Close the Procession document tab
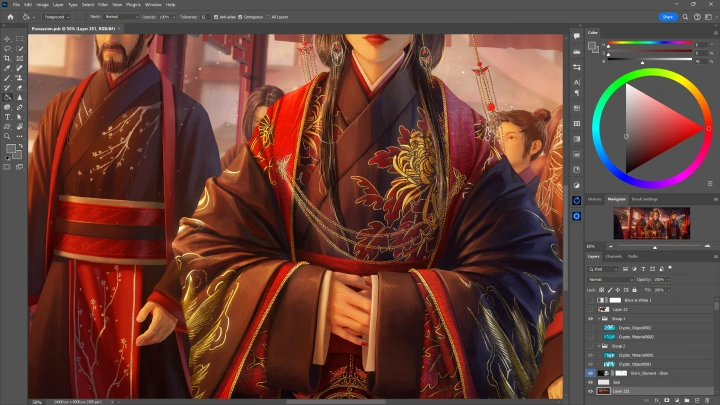The width and height of the screenshot is (720, 405). coord(119,28)
